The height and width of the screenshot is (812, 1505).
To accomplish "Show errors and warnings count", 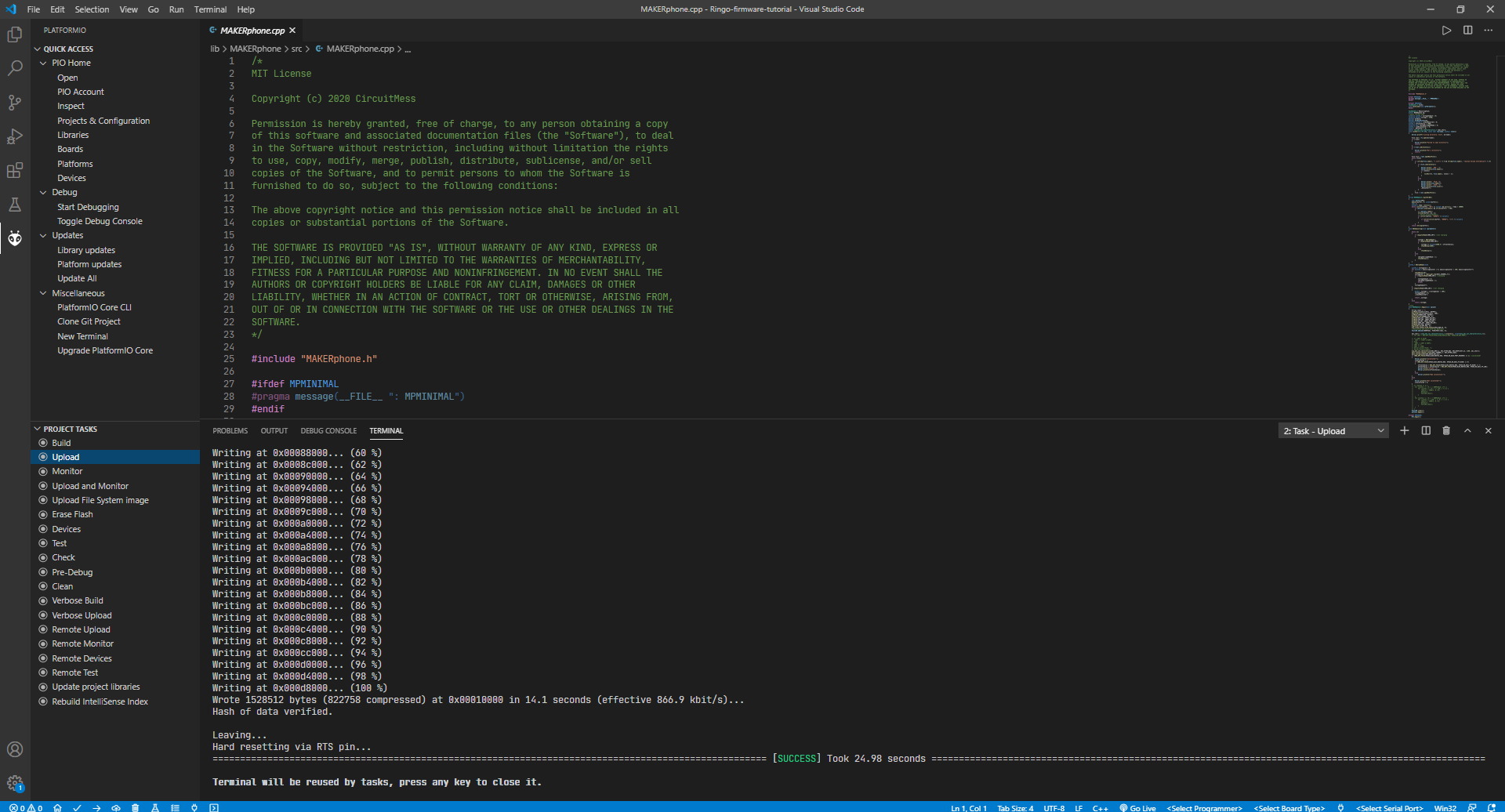I will click(26, 807).
